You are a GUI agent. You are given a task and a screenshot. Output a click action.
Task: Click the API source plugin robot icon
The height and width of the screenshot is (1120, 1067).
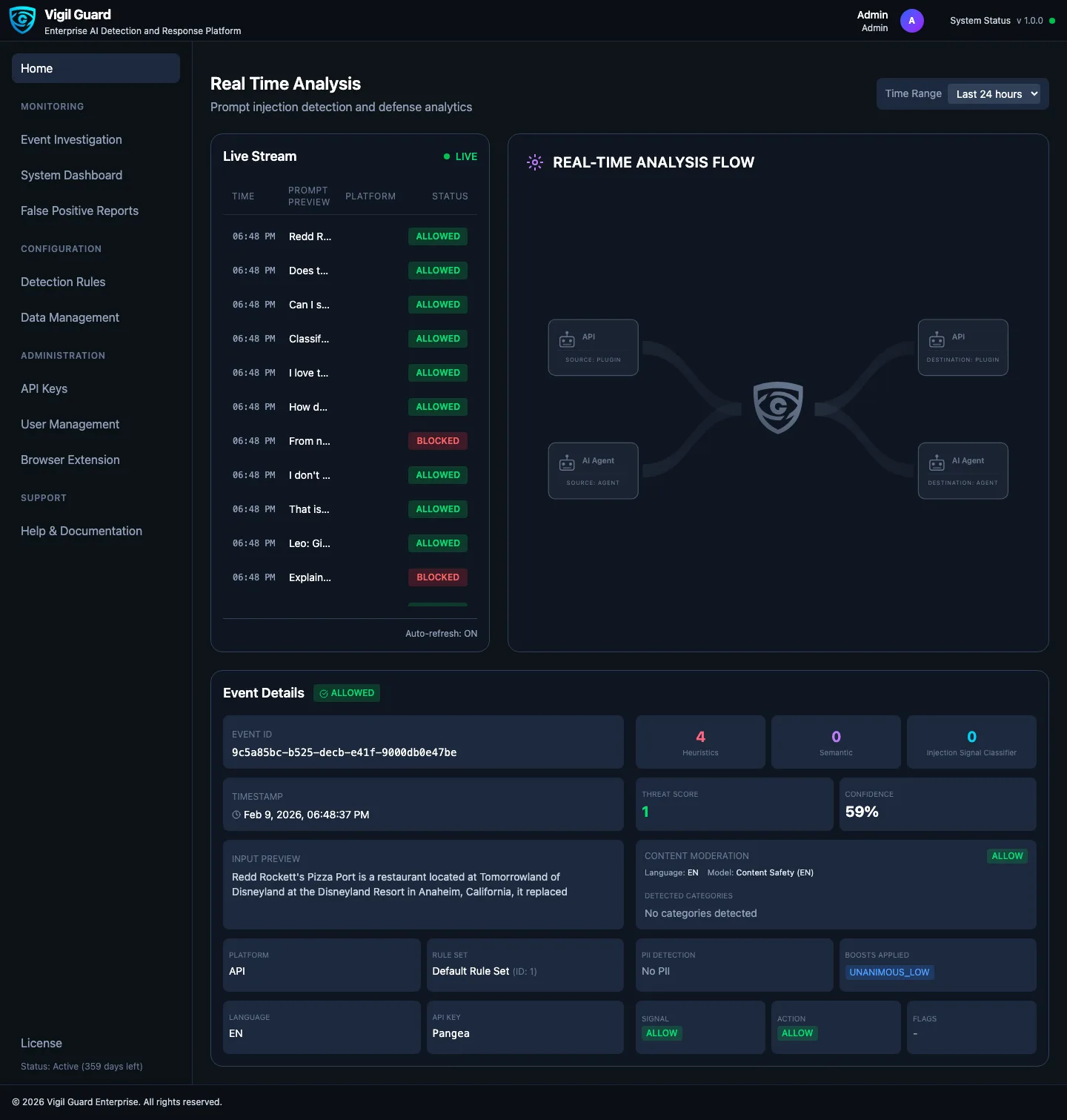[x=567, y=339]
